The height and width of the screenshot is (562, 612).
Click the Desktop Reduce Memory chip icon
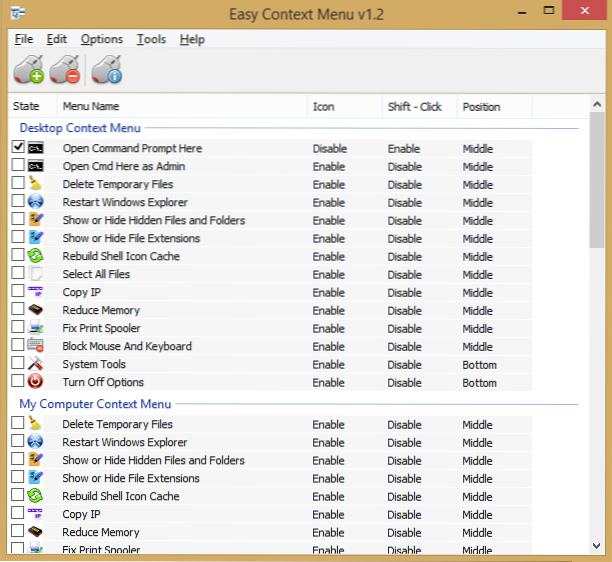(36, 310)
